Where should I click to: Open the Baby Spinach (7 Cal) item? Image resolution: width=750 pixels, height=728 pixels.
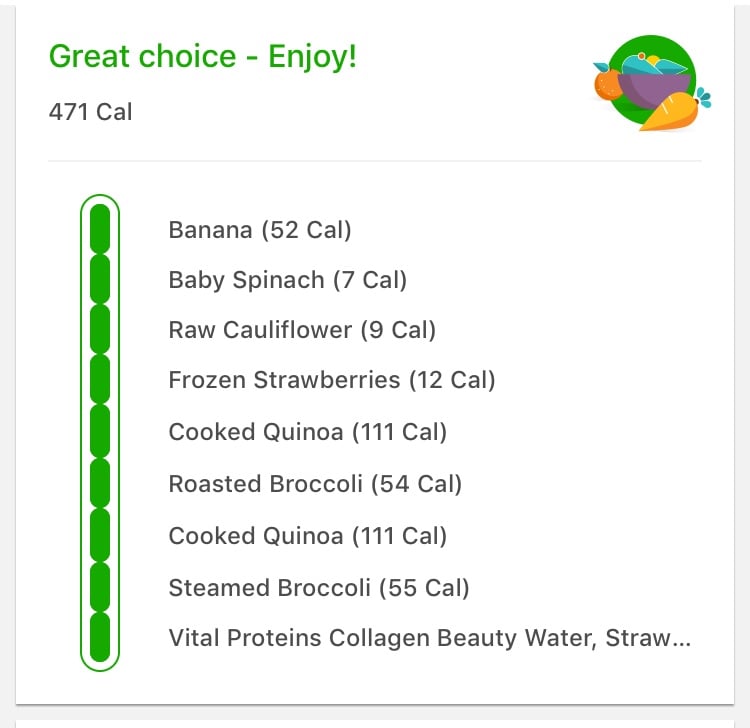coord(287,280)
